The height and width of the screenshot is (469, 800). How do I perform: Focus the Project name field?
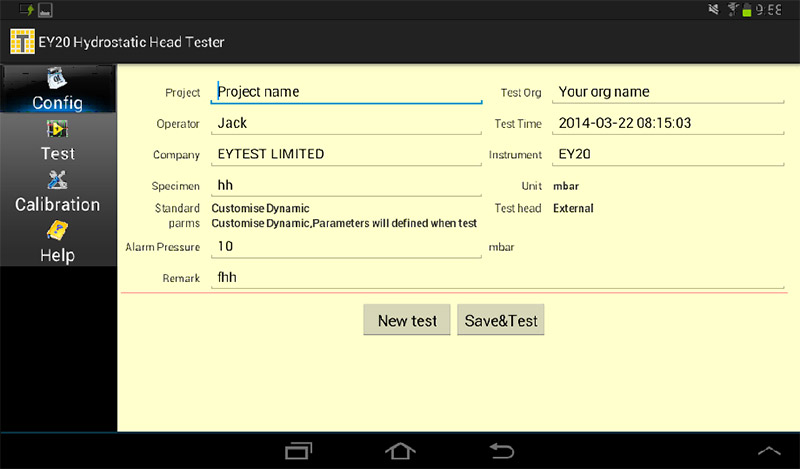[346, 92]
